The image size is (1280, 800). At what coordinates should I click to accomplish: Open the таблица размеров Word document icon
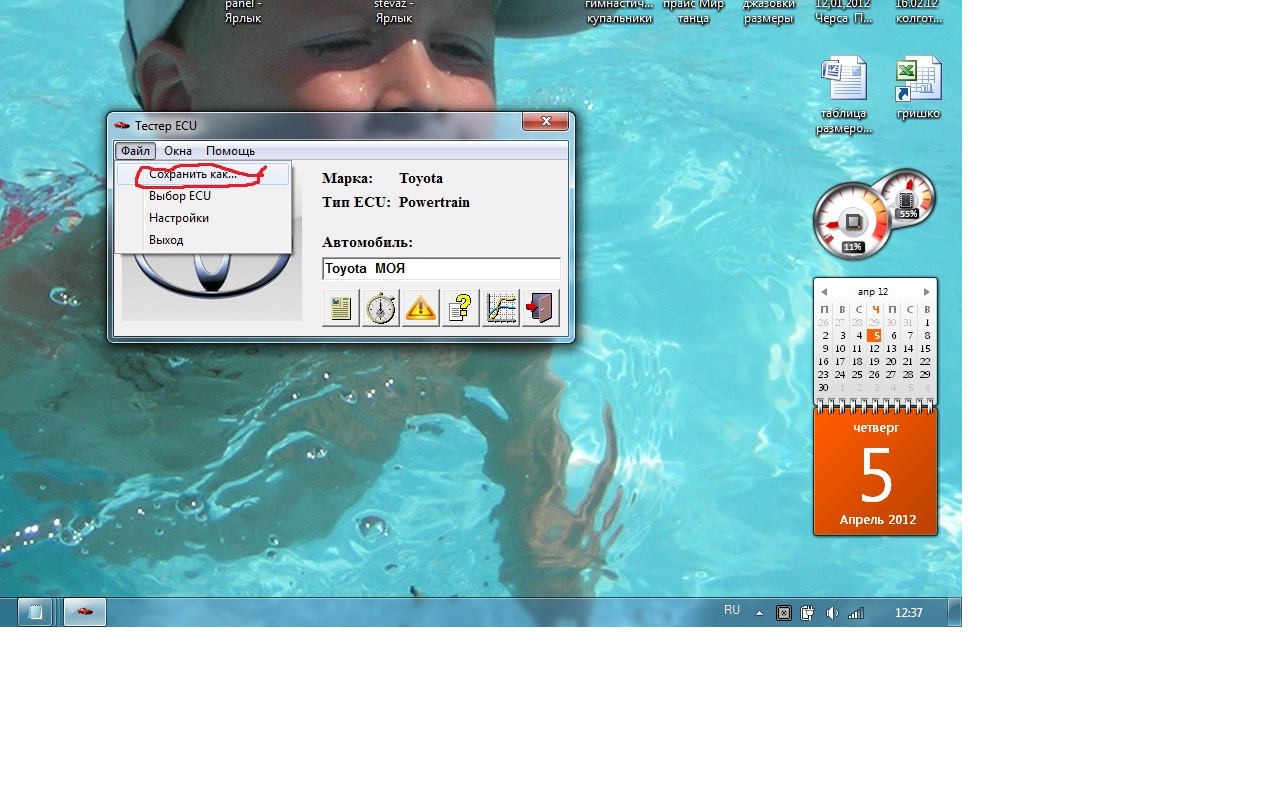844,80
